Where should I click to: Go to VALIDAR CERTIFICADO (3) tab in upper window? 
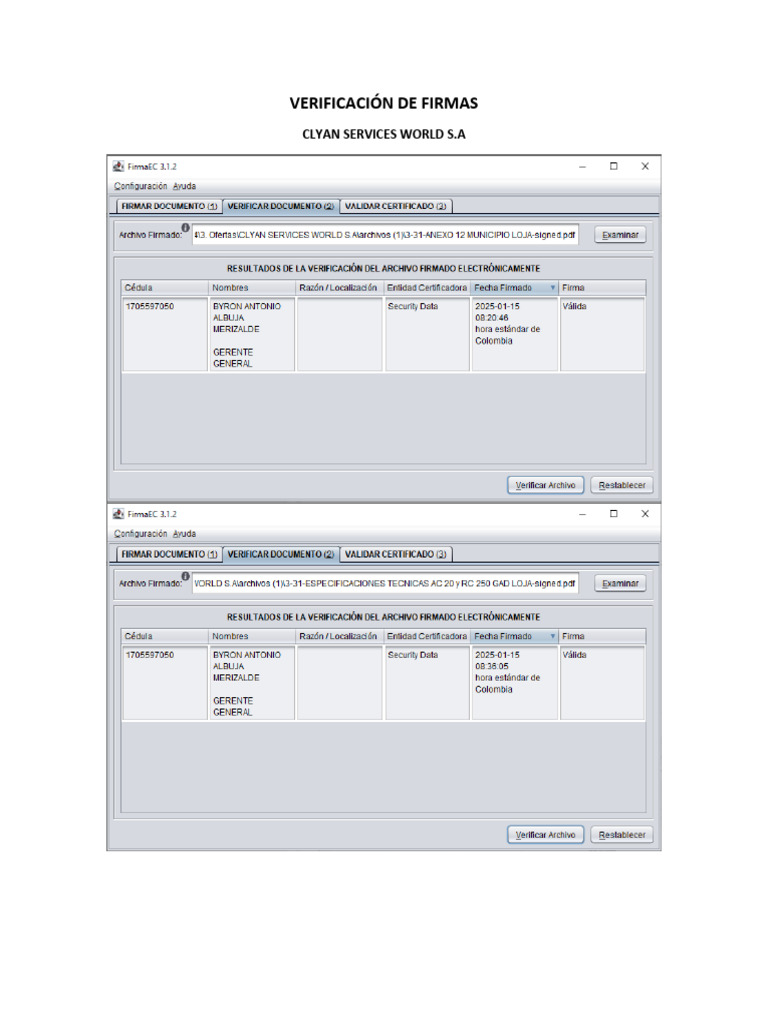click(396, 206)
